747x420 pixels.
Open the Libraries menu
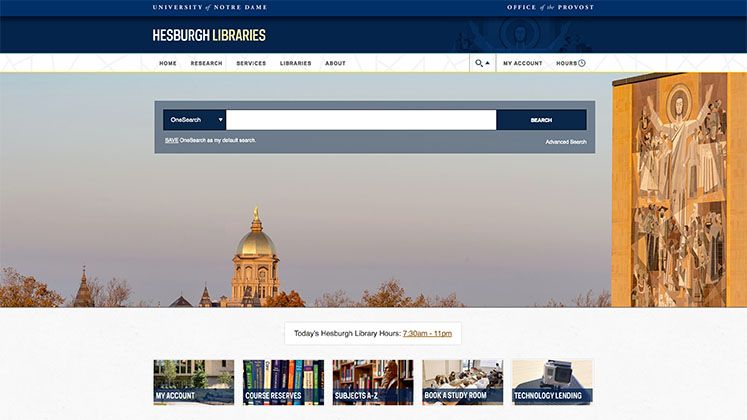point(295,63)
